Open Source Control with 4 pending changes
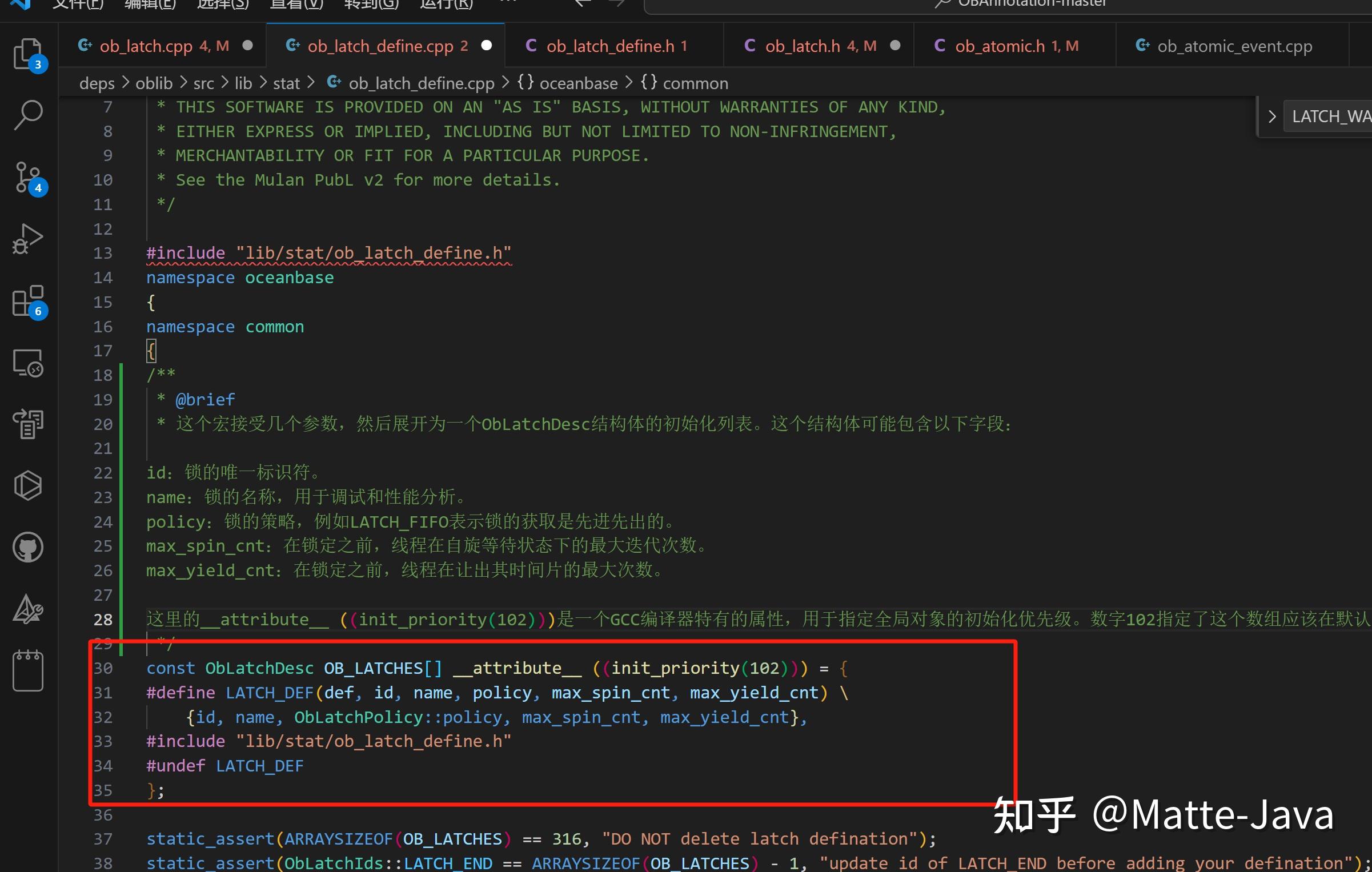This screenshot has width=1372, height=872. [x=28, y=177]
